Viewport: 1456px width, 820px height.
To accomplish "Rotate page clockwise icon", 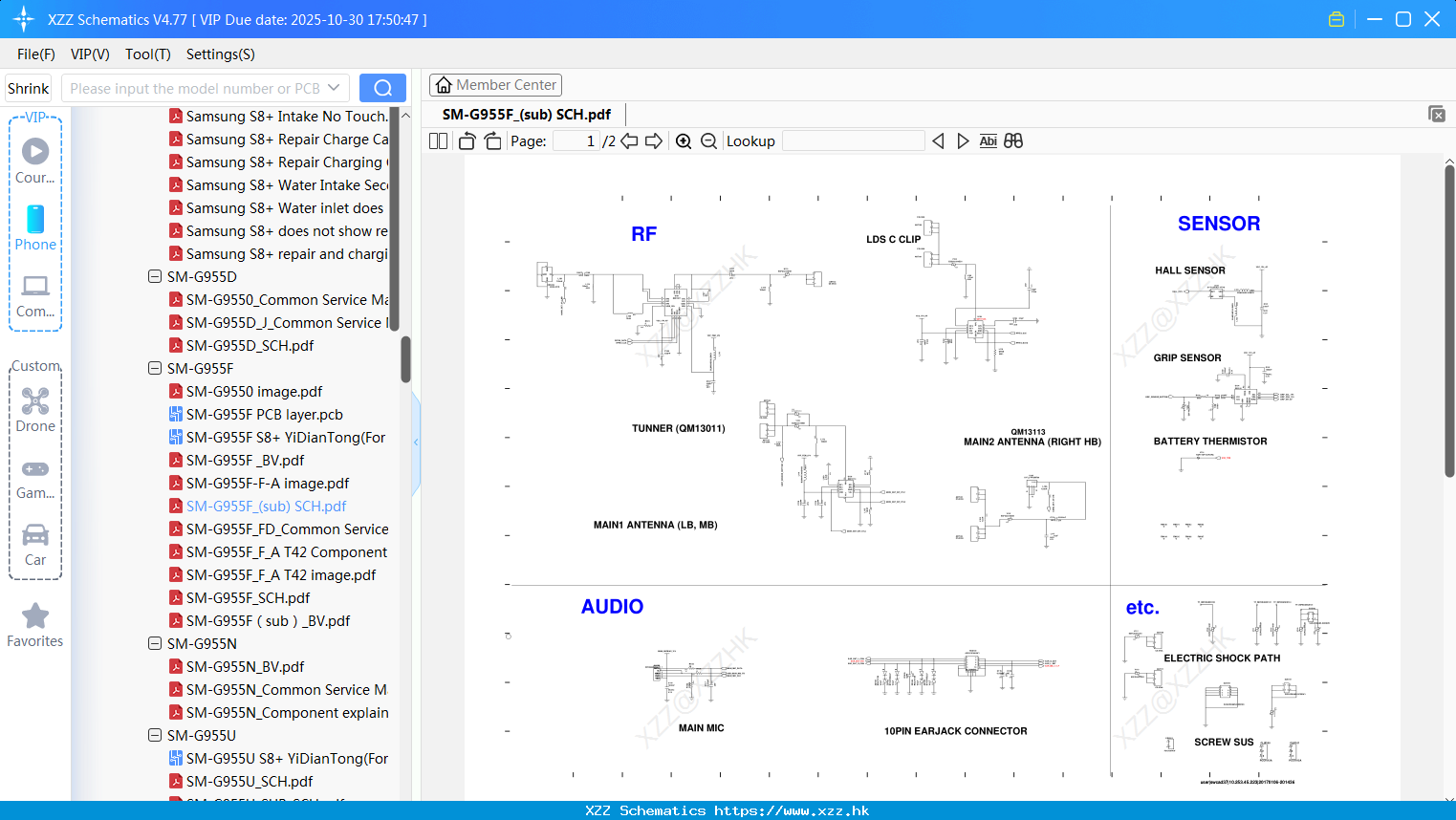I will (x=492, y=141).
